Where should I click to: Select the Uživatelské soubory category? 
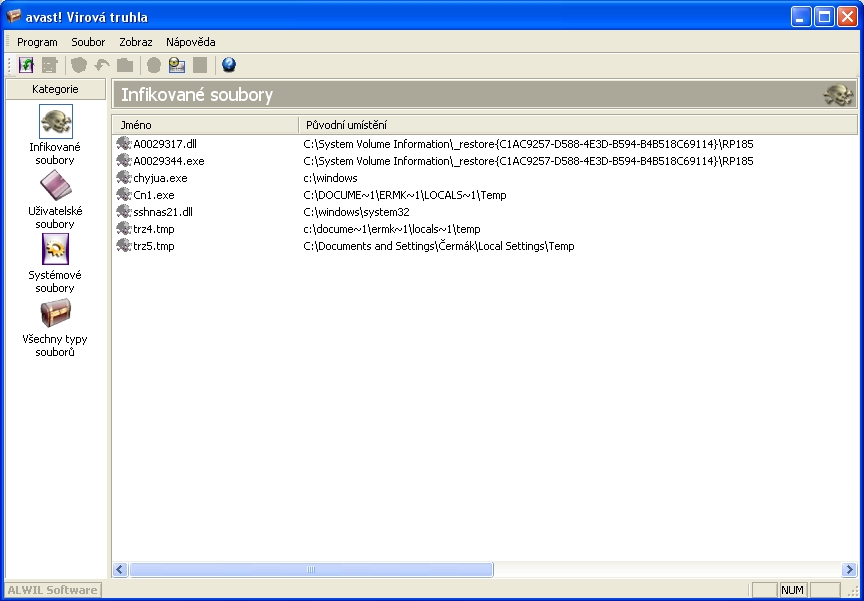(55, 186)
